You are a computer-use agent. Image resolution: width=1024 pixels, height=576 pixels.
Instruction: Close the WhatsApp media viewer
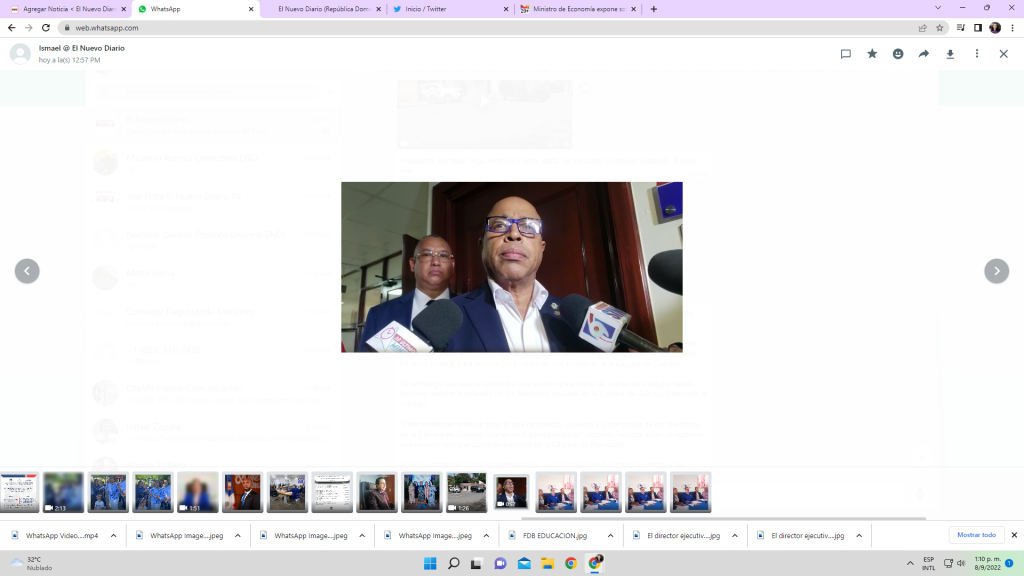(x=1003, y=54)
